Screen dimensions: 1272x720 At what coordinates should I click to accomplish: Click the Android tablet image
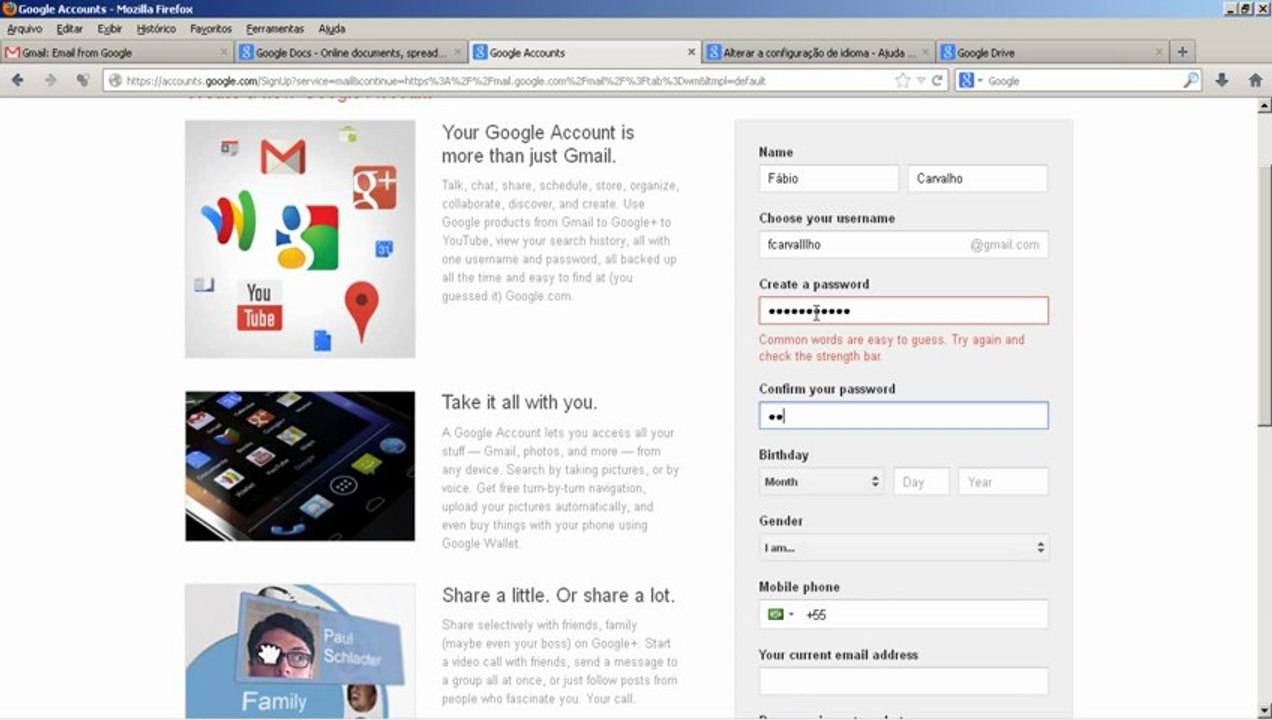pos(300,466)
